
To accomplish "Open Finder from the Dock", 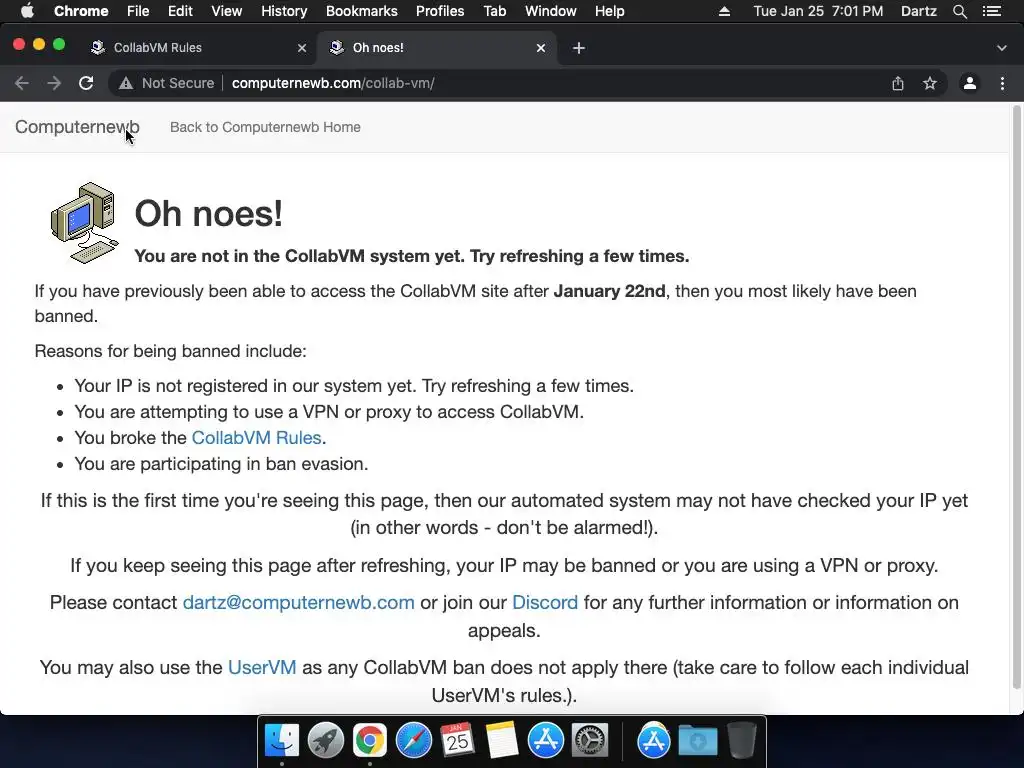I will pyautogui.click(x=281, y=741).
